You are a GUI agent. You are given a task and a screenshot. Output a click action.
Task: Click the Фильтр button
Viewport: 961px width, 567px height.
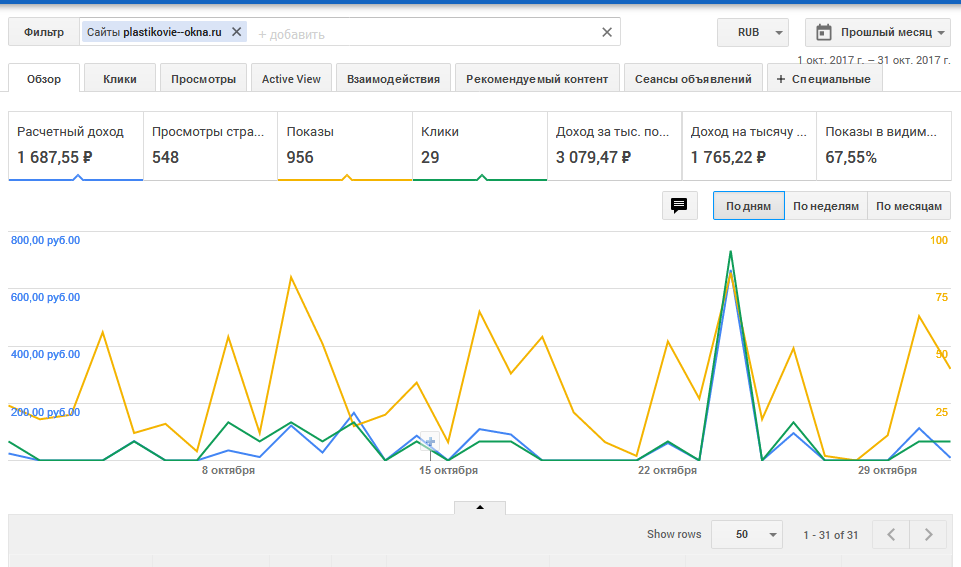coord(44,32)
